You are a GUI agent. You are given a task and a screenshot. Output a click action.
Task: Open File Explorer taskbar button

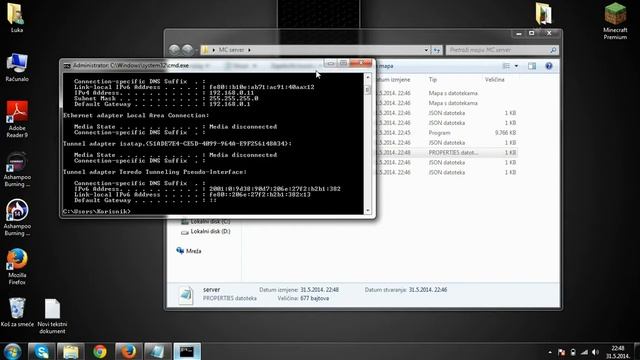pyautogui.click(x=71, y=351)
